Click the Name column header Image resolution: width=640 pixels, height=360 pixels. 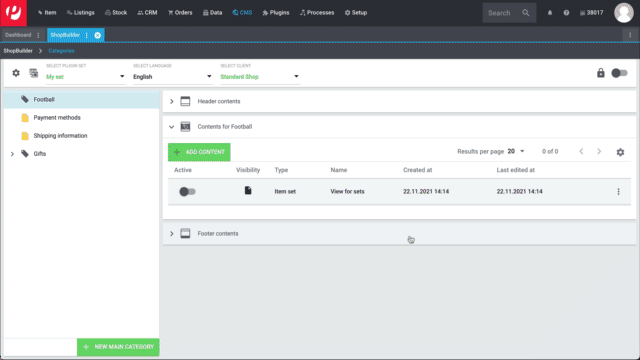[339, 170]
